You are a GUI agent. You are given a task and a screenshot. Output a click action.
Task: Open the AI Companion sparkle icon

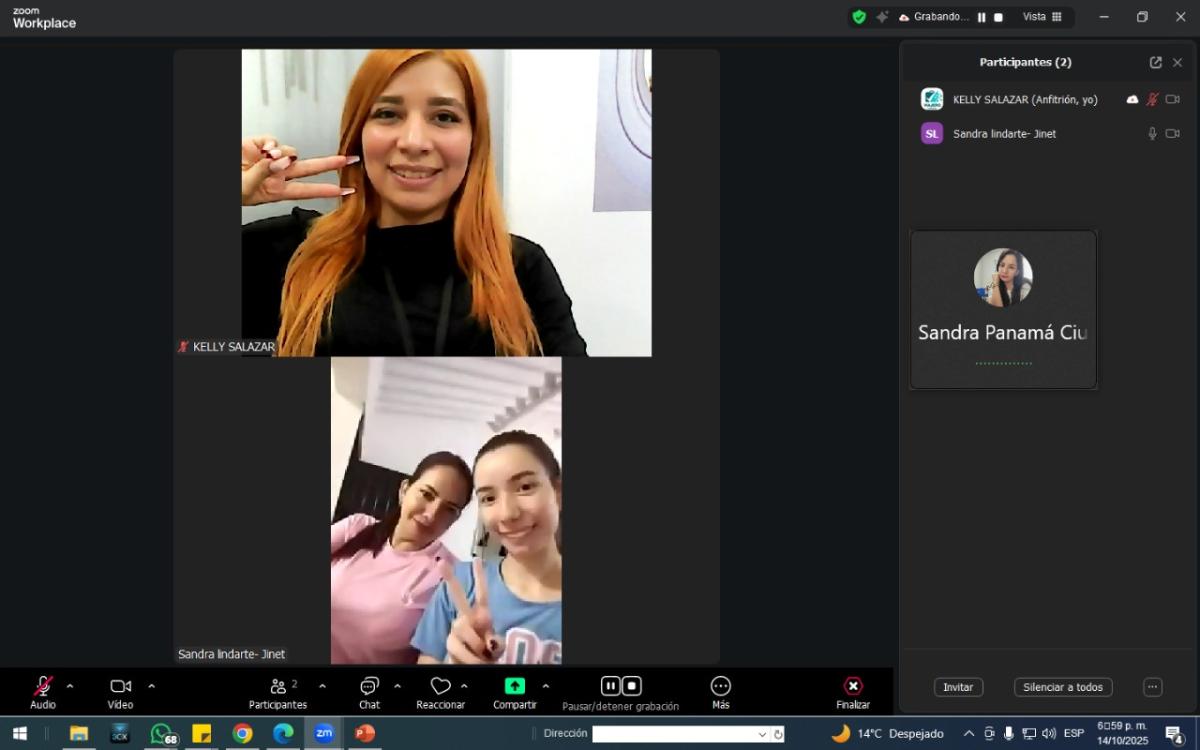tap(881, 17)
